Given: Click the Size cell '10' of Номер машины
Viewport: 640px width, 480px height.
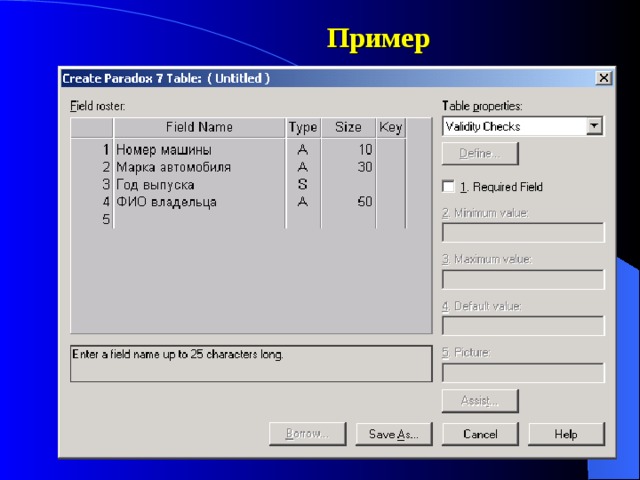Looking at the screenshot, I should (348, 150).
